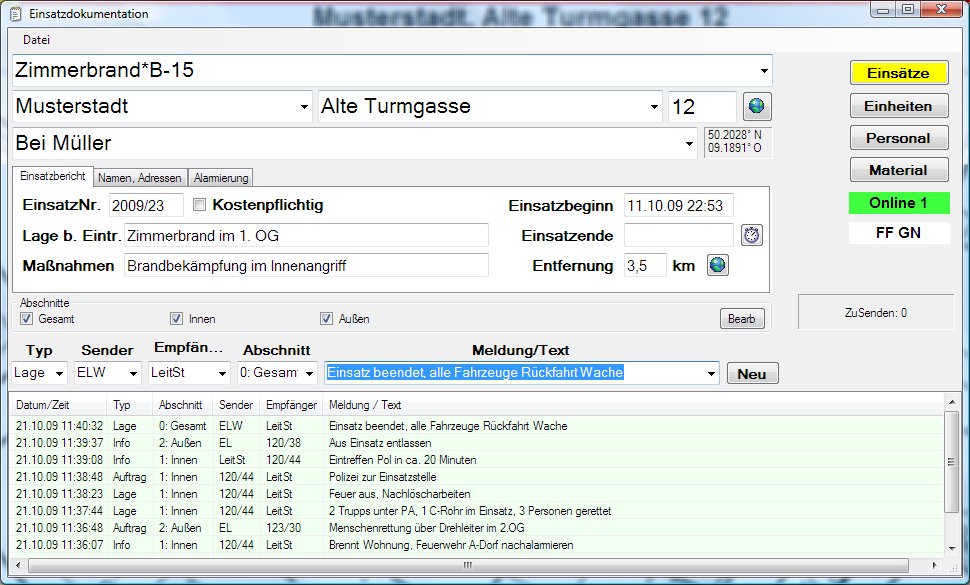Click the Bearb button for Abschnitte
This screenshot has height=585, width=970.
(741, 319)
